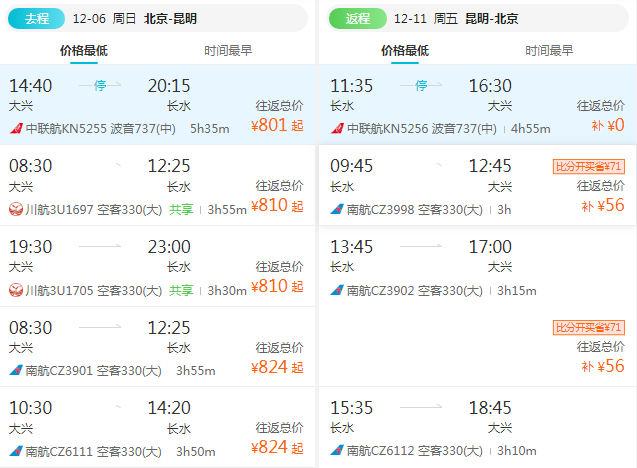The image size is (637, 468).
Task: Click the 3h10m duration text
Action: coord(517,451)
